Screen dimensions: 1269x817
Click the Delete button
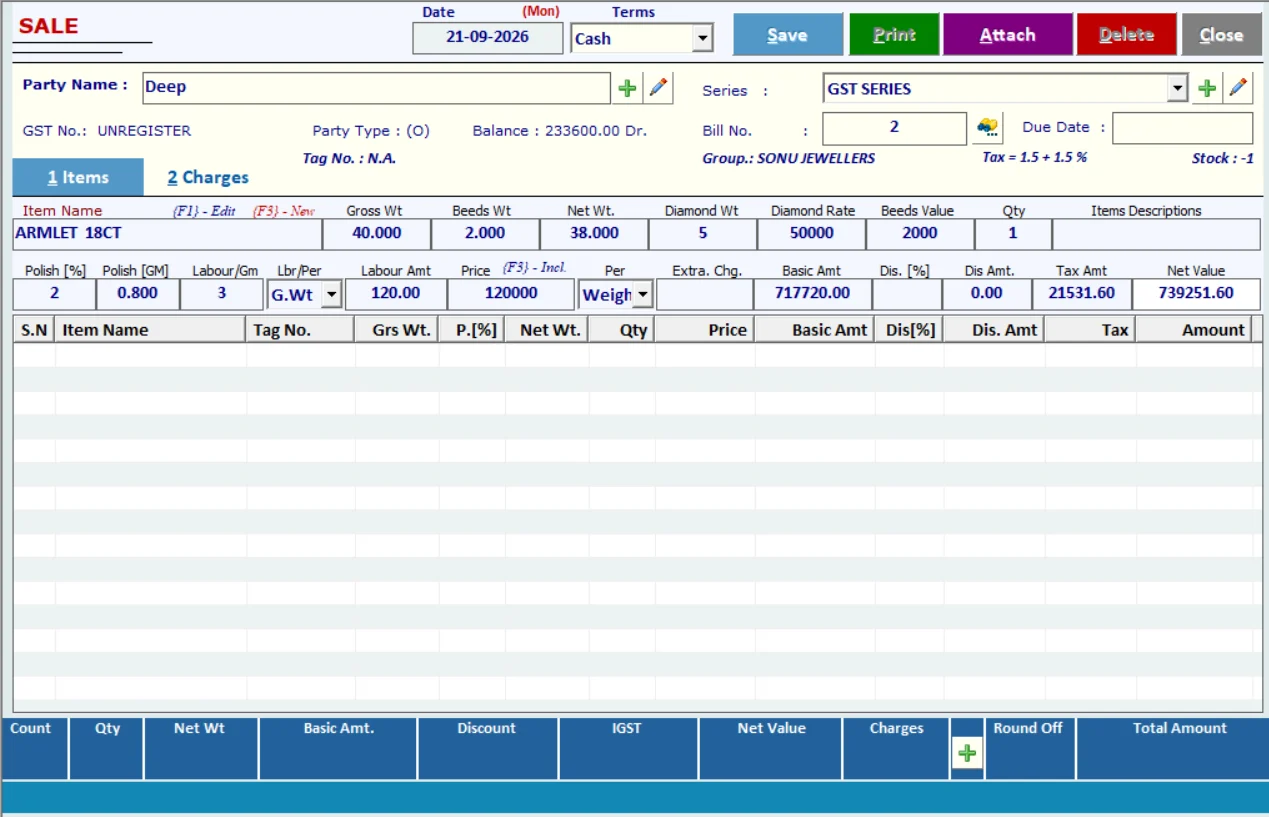[x=1127, y=35]
